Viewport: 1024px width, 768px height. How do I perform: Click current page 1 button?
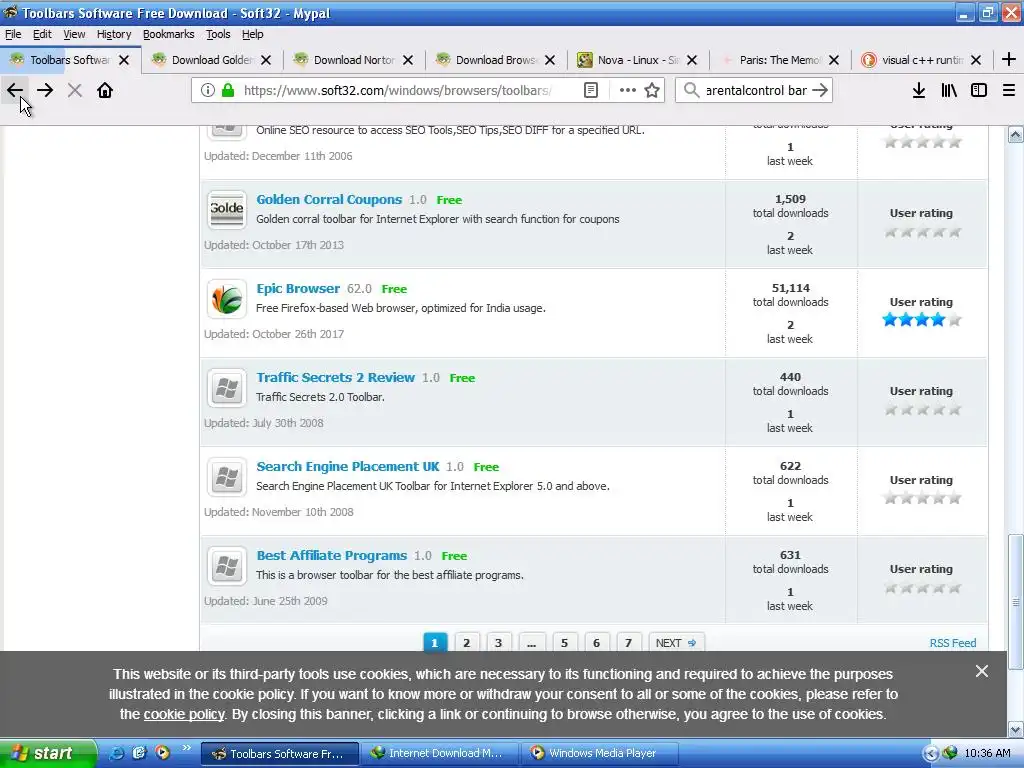(435, 643)
